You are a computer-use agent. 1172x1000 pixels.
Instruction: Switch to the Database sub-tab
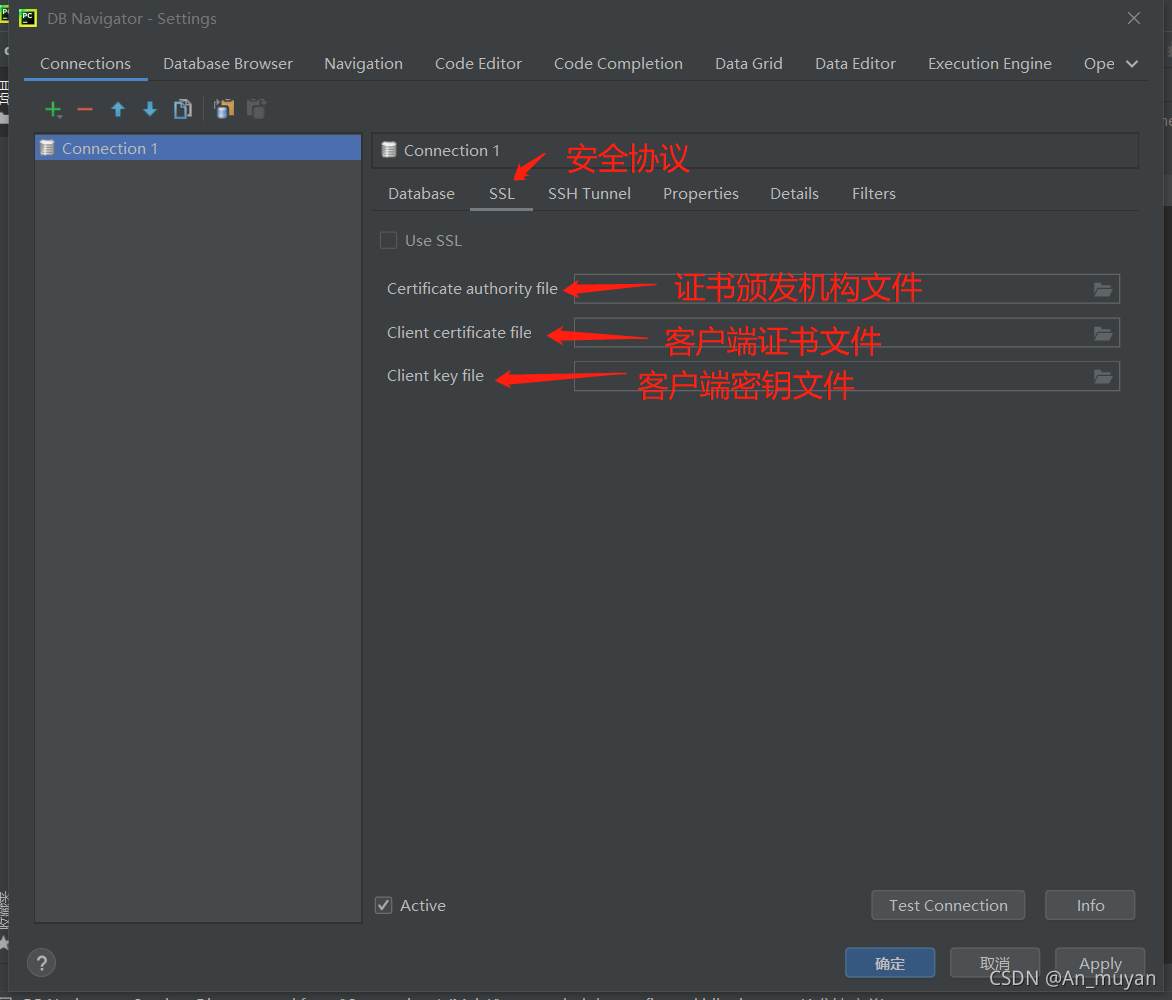pos(422,194)
